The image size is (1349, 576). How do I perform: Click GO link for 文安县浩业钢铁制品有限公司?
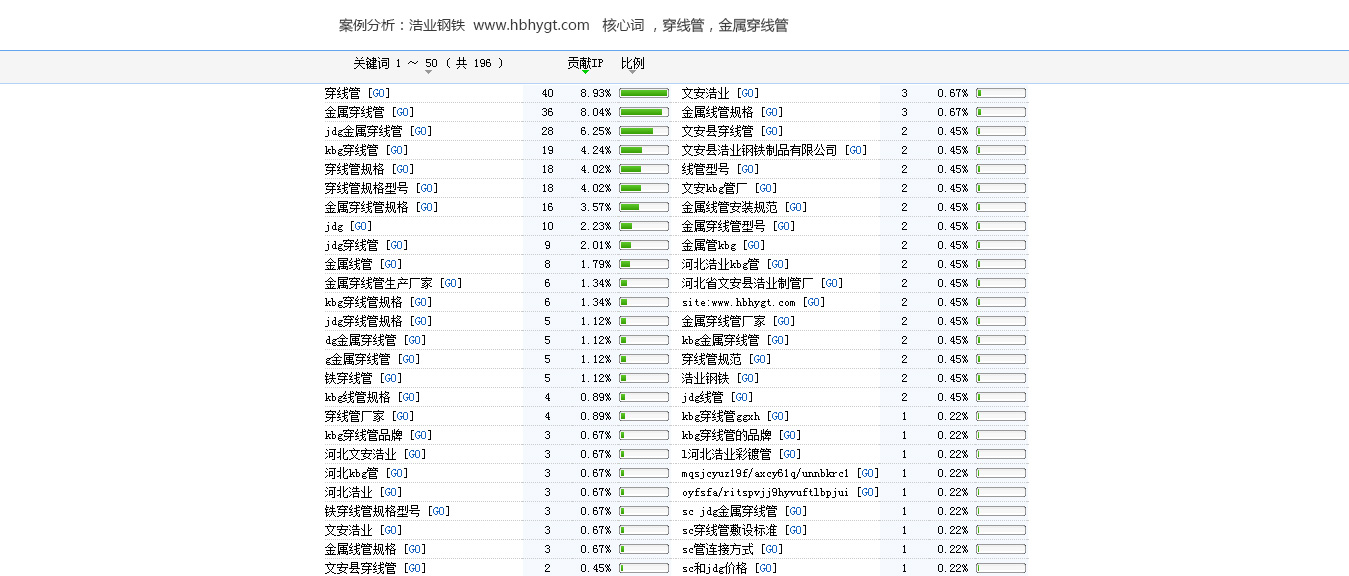pyautogui.click(x=855, y=150)
